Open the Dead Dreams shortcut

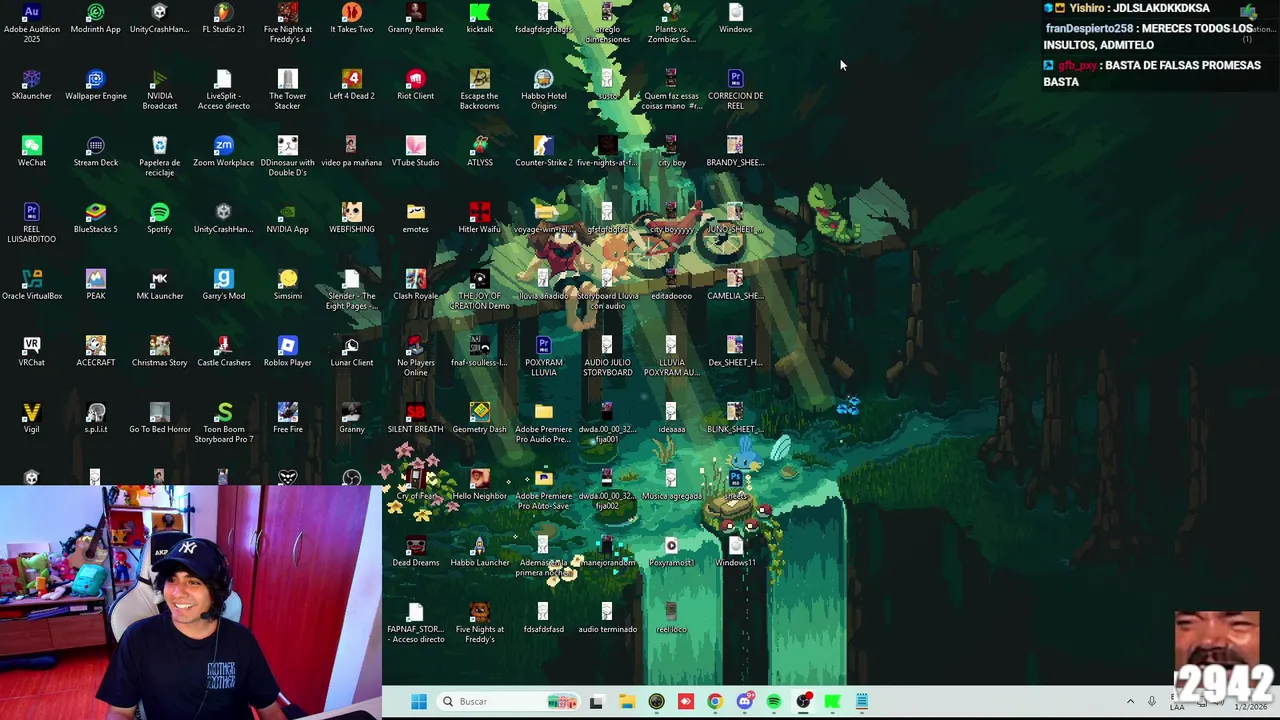tap(415, 552)
